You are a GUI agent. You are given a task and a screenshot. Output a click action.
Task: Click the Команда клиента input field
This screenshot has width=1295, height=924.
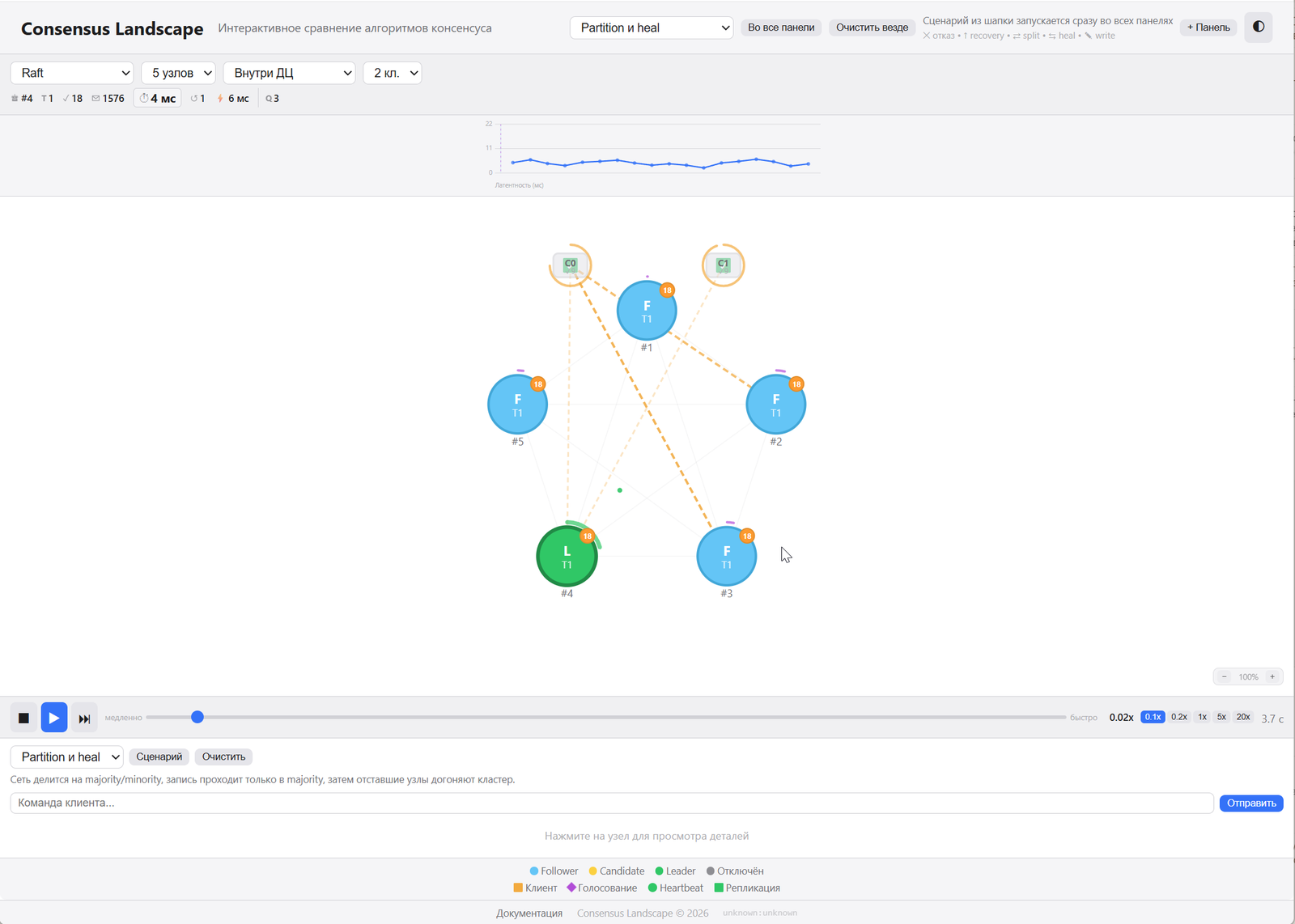612,803
